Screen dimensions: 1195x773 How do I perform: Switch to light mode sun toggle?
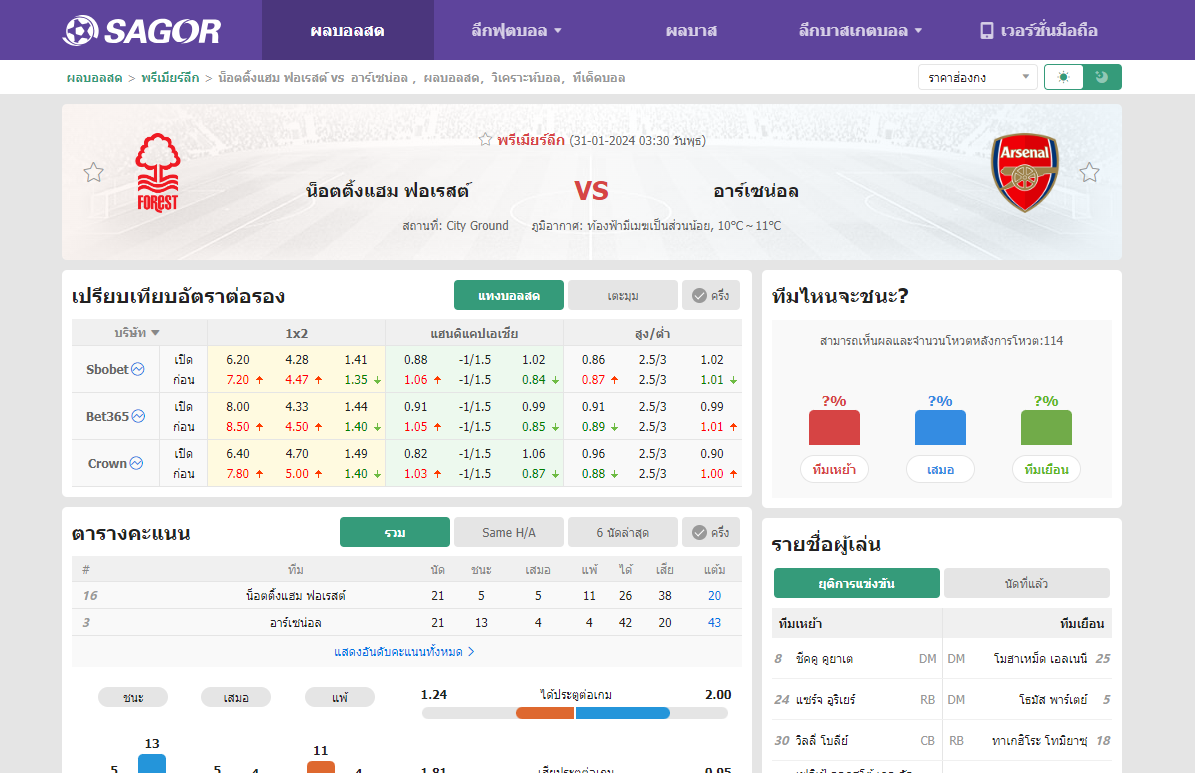pyautogui.click(x=1063, y=77)
